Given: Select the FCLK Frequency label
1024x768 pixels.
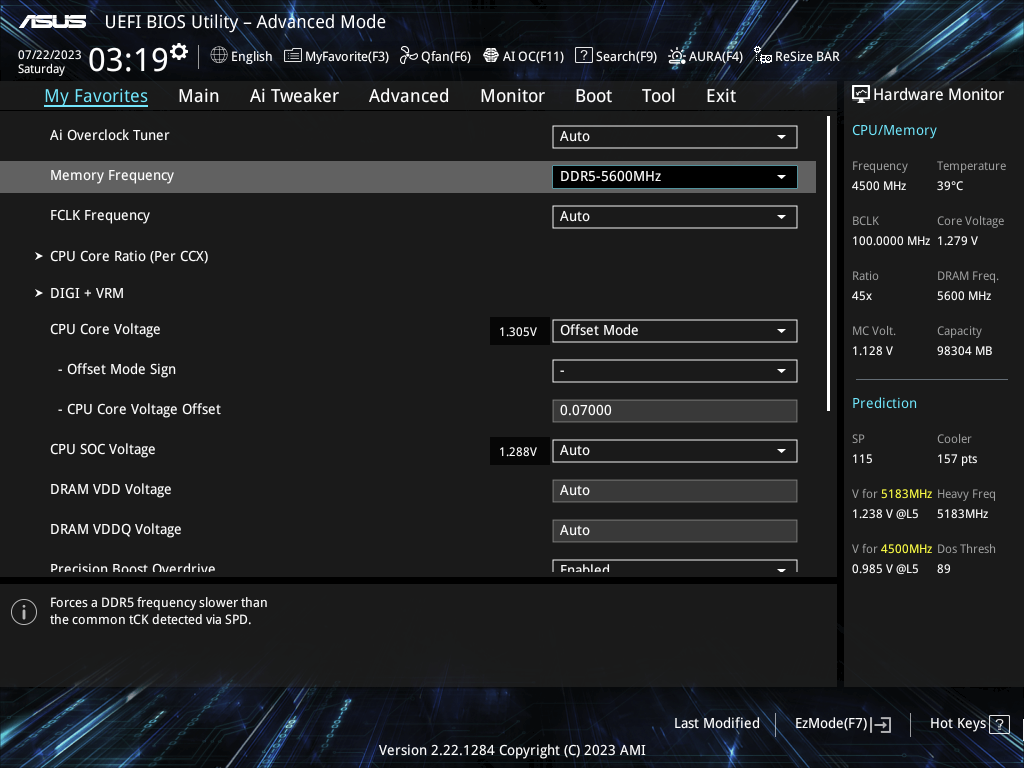Looking at the screenshot, I should point(100,216).
